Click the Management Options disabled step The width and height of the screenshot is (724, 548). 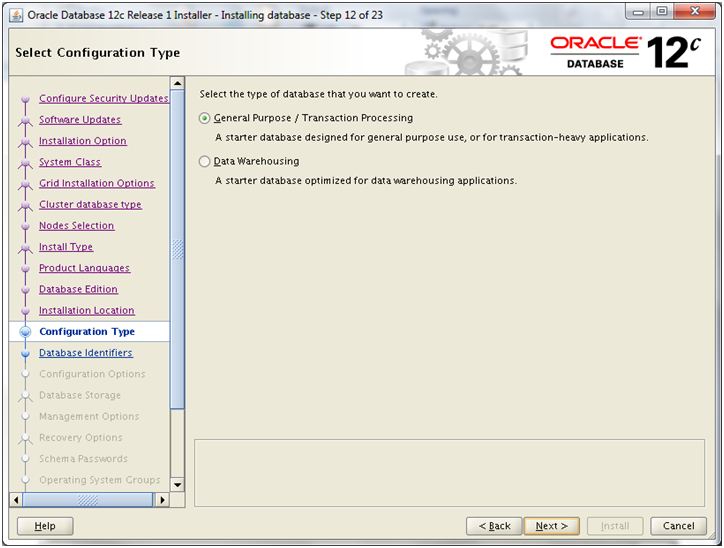[x=89, y=416]
